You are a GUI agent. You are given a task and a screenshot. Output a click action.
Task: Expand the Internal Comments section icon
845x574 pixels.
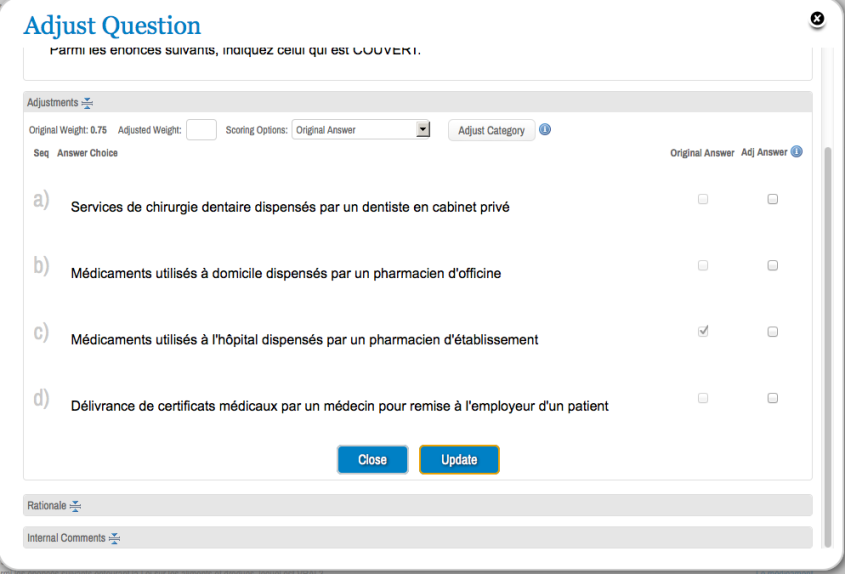click(x=114, y=538)
